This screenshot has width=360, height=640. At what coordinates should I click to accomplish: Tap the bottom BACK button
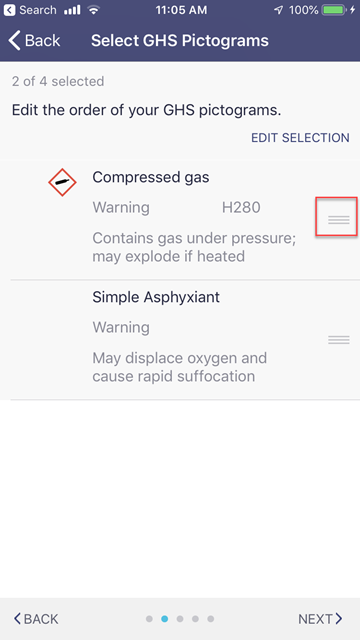click(36, 619)
